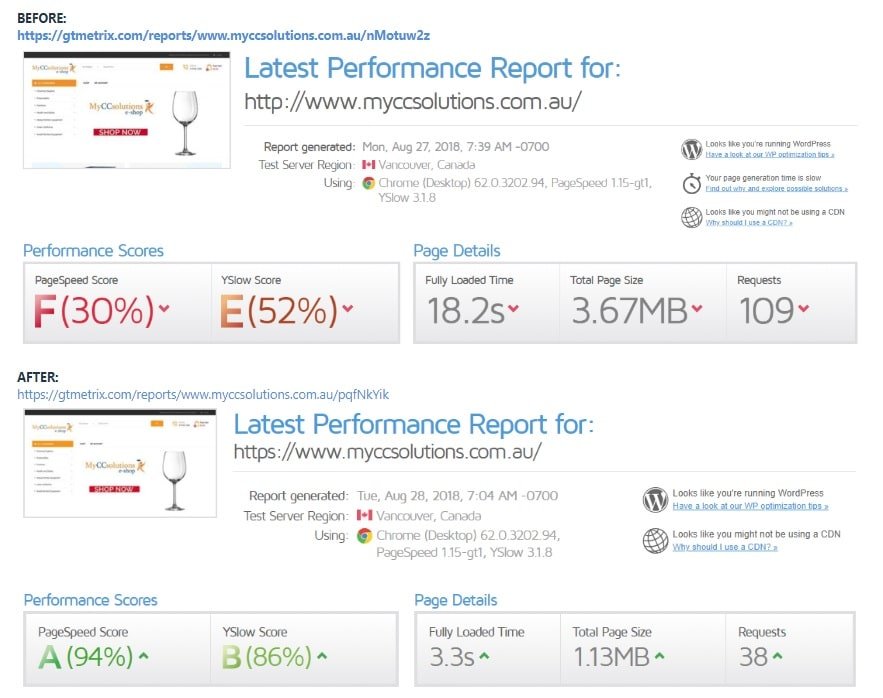Select the 3.67MB Total Page Size value

pyautogui.click(x=630, y=310)
